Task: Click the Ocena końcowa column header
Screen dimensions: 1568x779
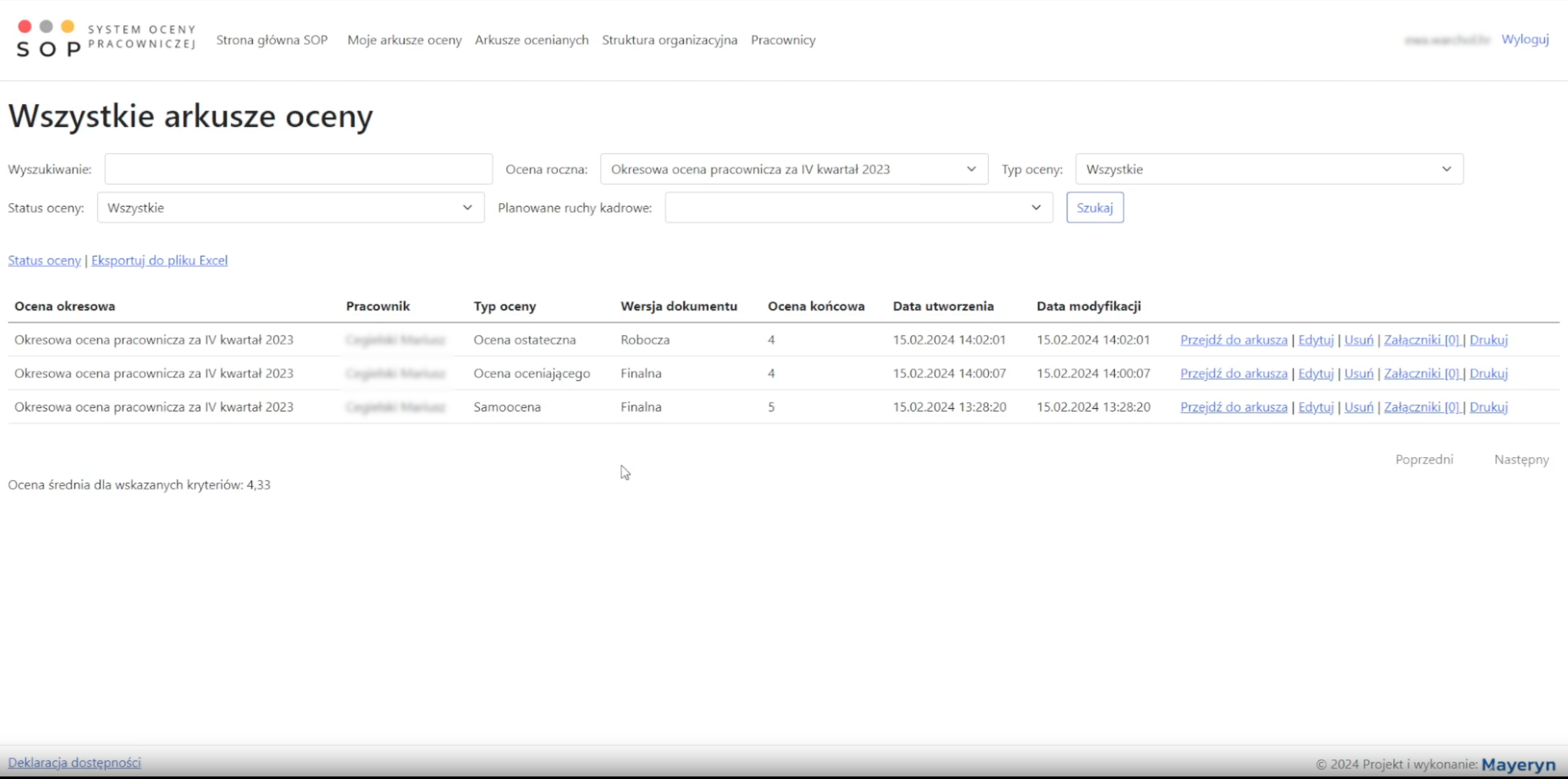Action: pyautogui.click(x=816, y=306)
